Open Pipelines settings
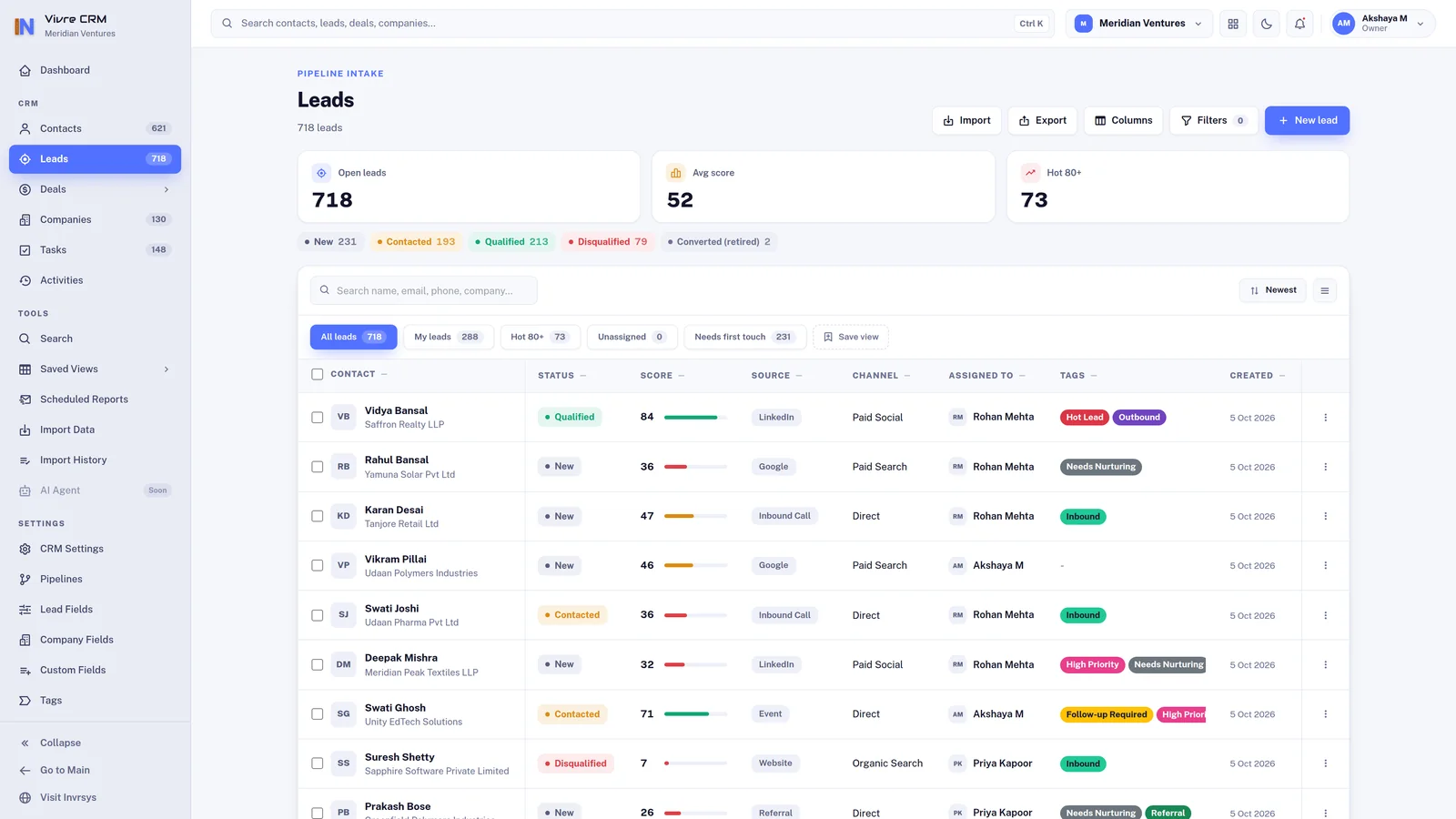This screenshot has width=1456, height=819. [x=95, y=579]
